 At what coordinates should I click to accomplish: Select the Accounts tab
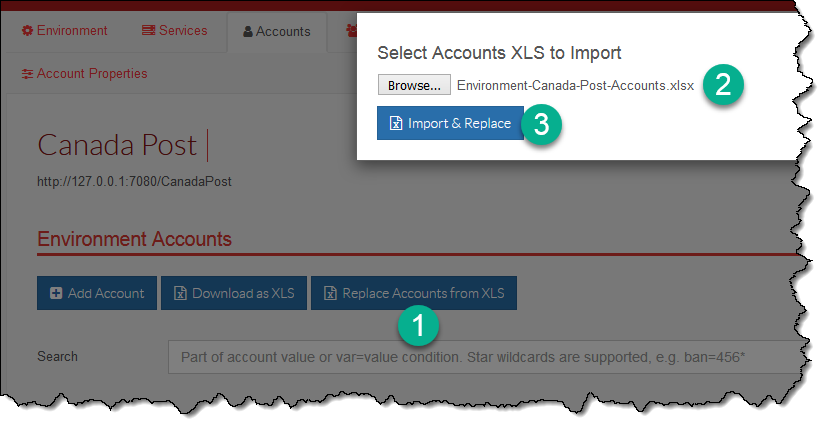277,32
